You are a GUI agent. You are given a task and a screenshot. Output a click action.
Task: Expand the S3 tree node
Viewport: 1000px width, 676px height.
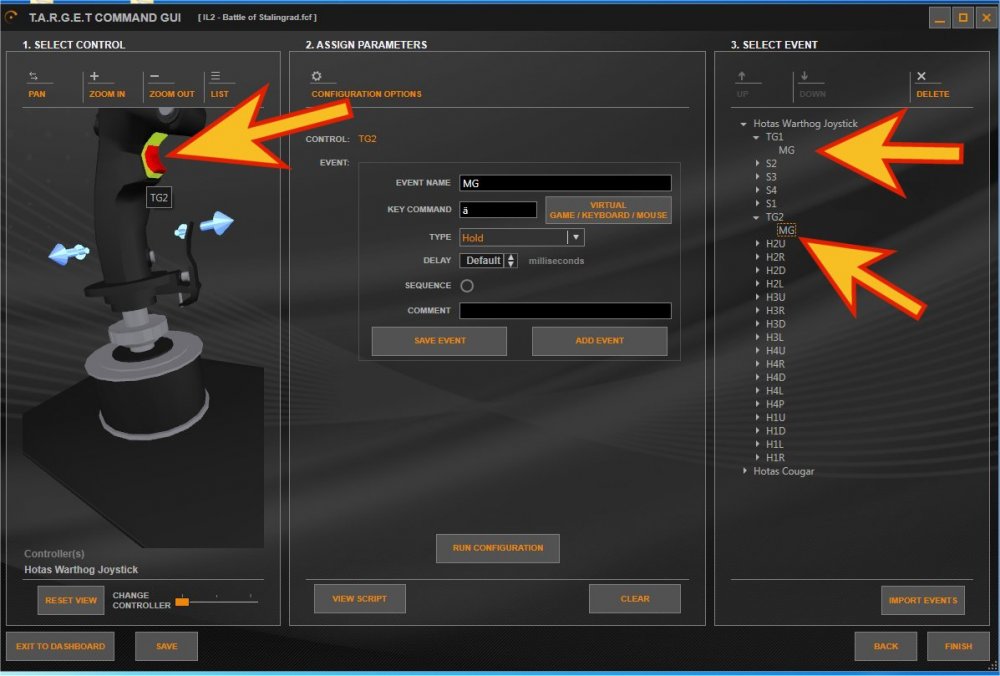pos(758,177)
